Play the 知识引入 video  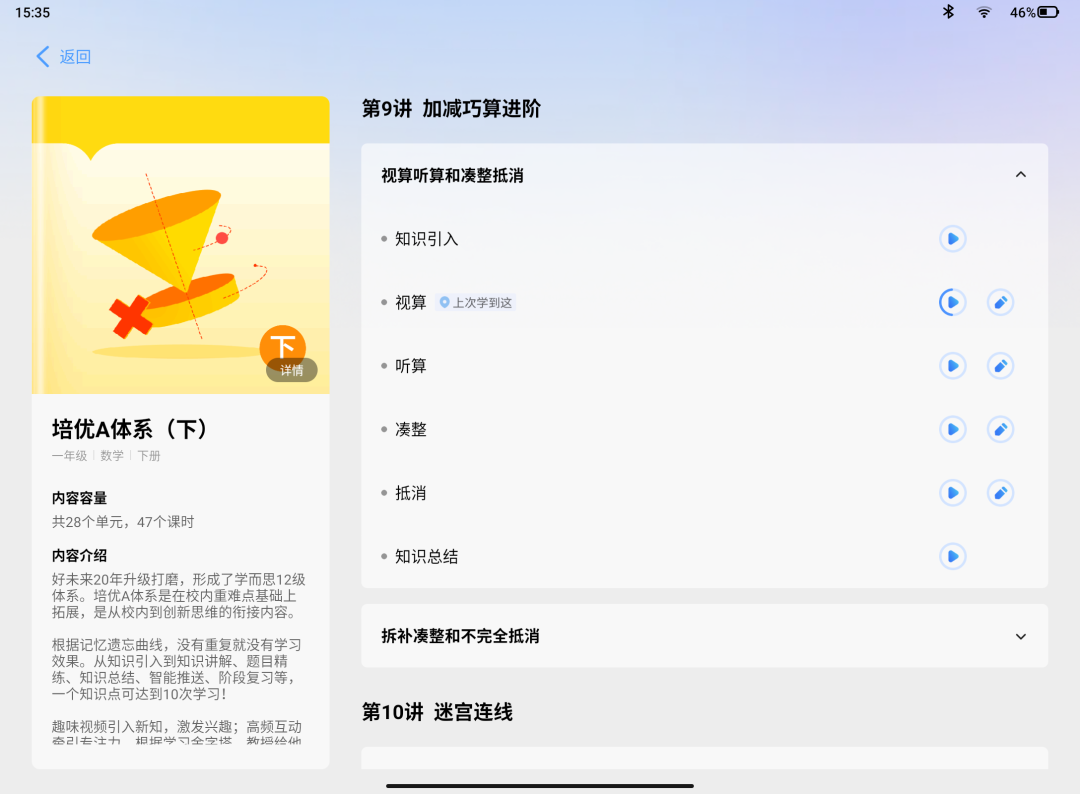pyautogui.click(x=953, y=239)
